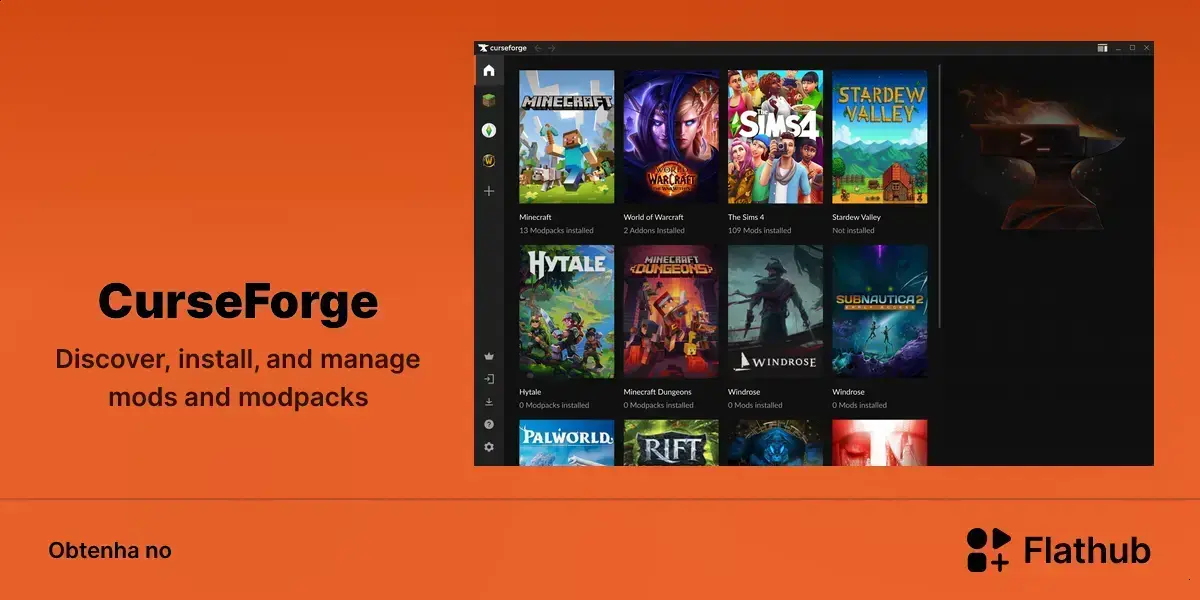The height and width of the screenshot is (600, 1200).
Task: Open the Palworld game cover
Action: (x=567, y=443)
